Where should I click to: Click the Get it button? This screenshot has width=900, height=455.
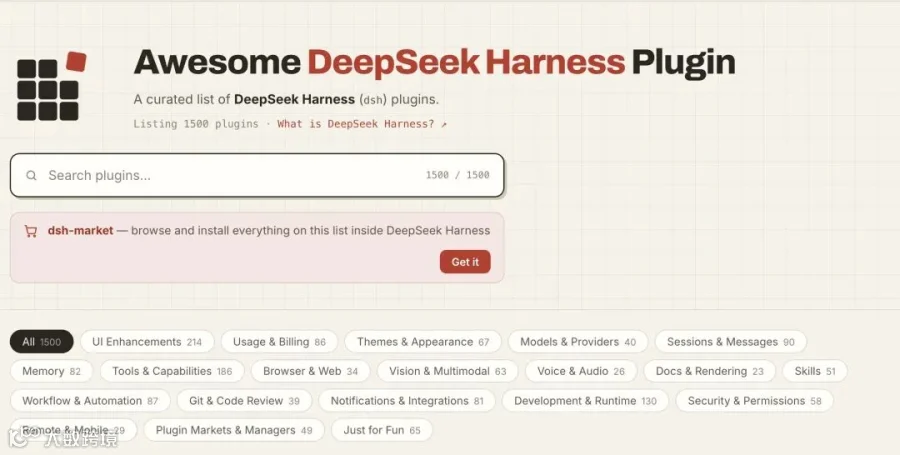[465, 262]
